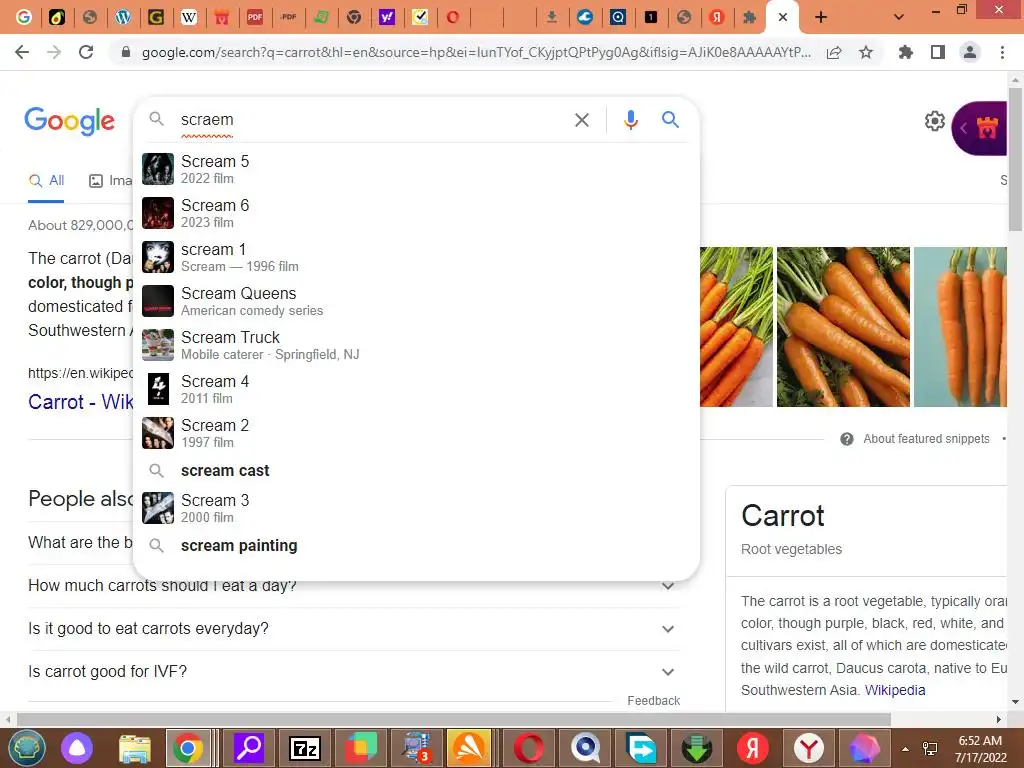Click the horizontal page scrollbar
The width and height of the screenshot is (1024, 768).
[454, 719]
